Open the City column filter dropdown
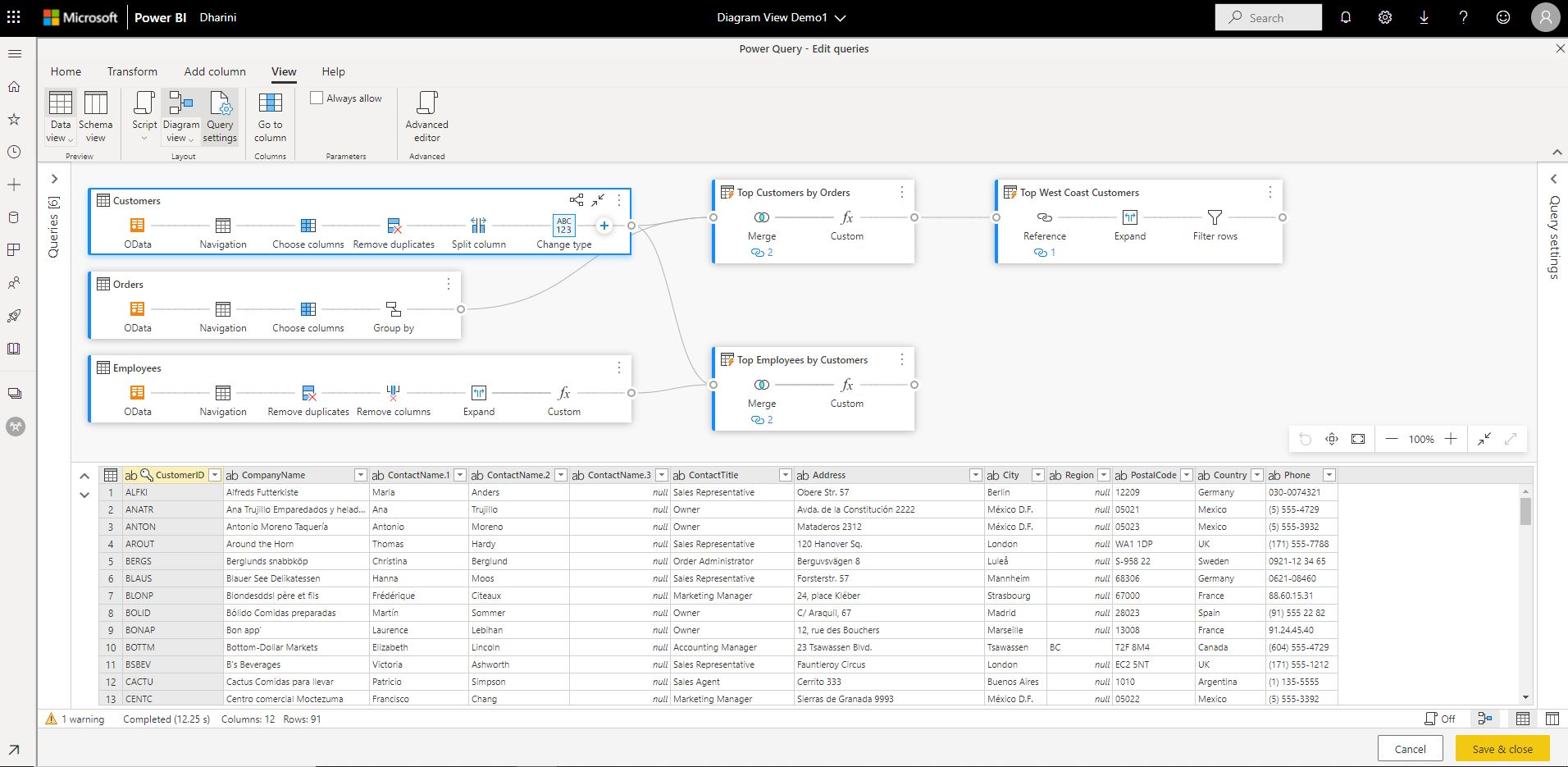The width and height of the screenshot is (1568, 767). 1037,475
